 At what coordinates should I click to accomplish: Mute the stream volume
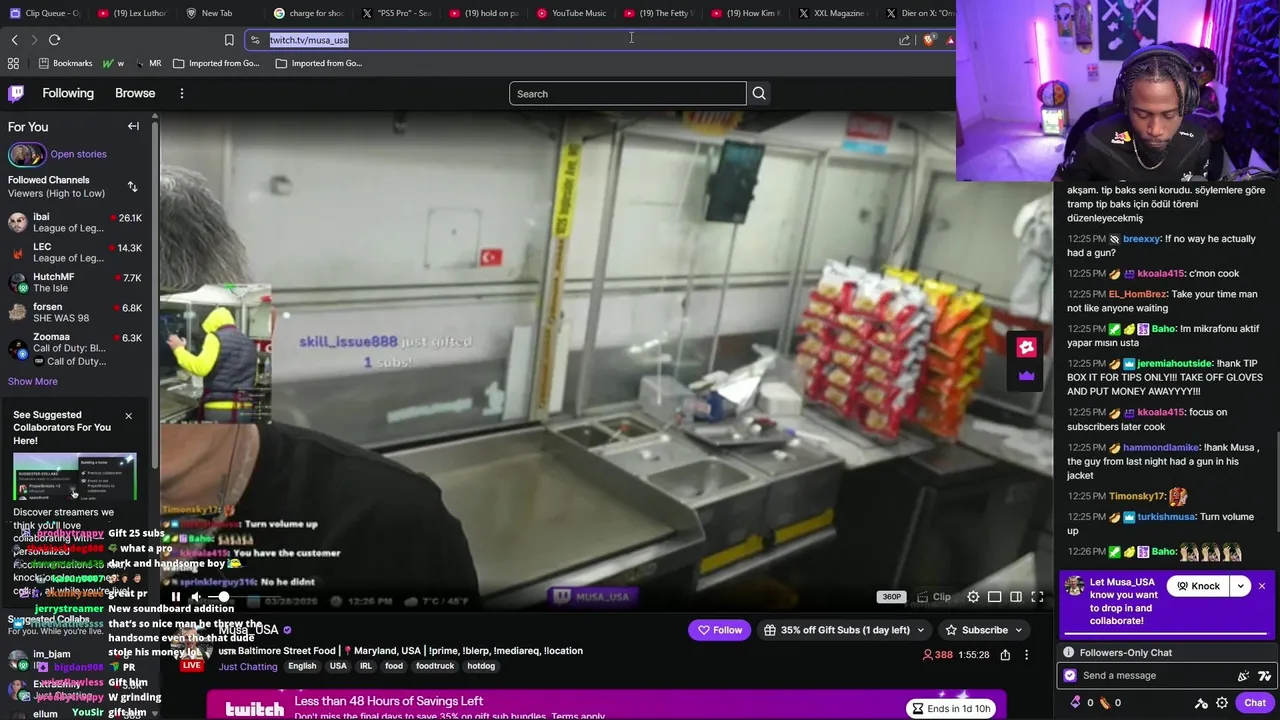click(x=196, y=597)
